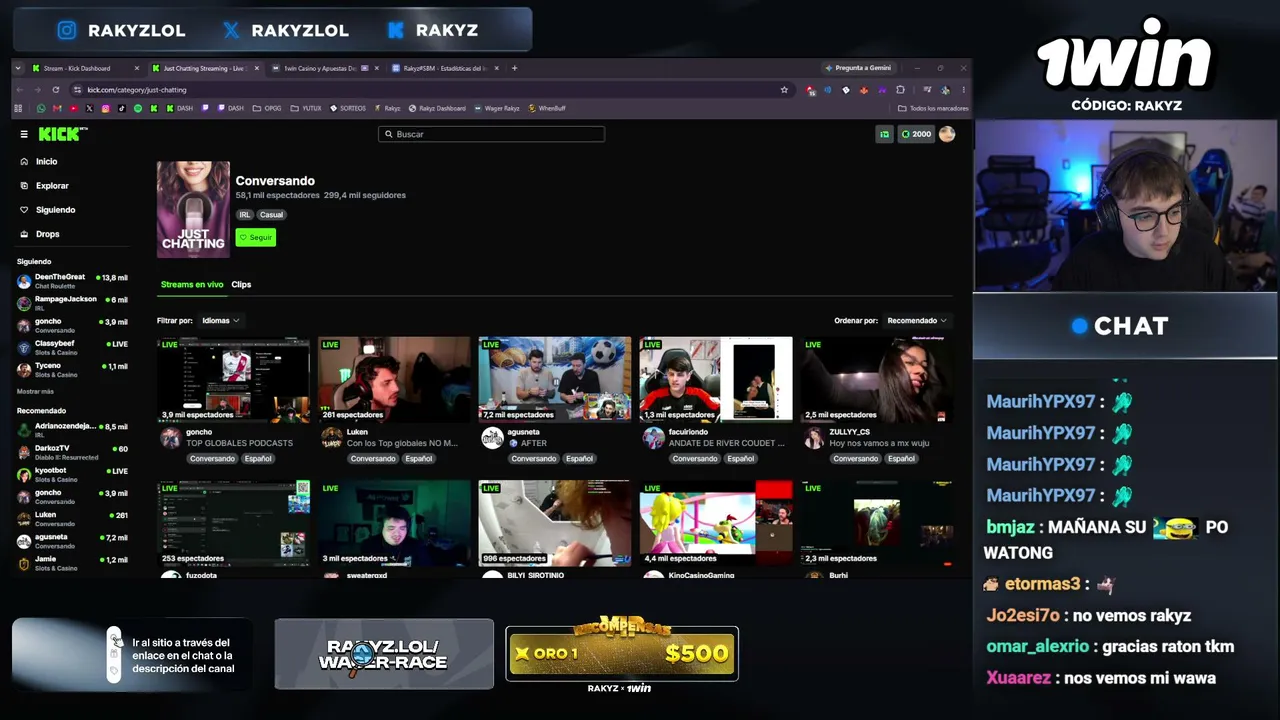Open the Chrome apps grid bookmark

pyautogui.click(x=18, y=108)
